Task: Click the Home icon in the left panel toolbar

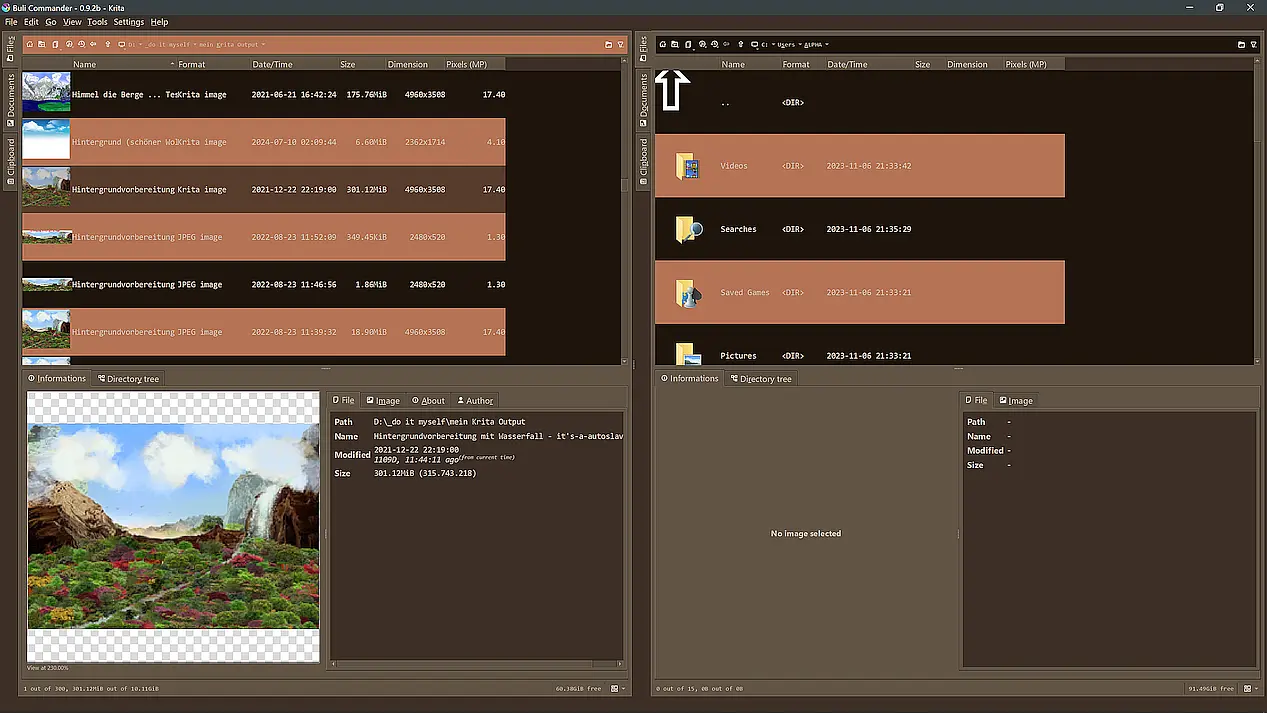Action: coord(30,44)
